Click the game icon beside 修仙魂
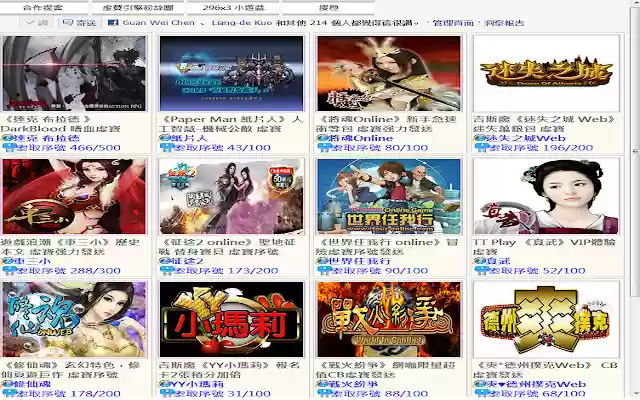 click(7, 384)
